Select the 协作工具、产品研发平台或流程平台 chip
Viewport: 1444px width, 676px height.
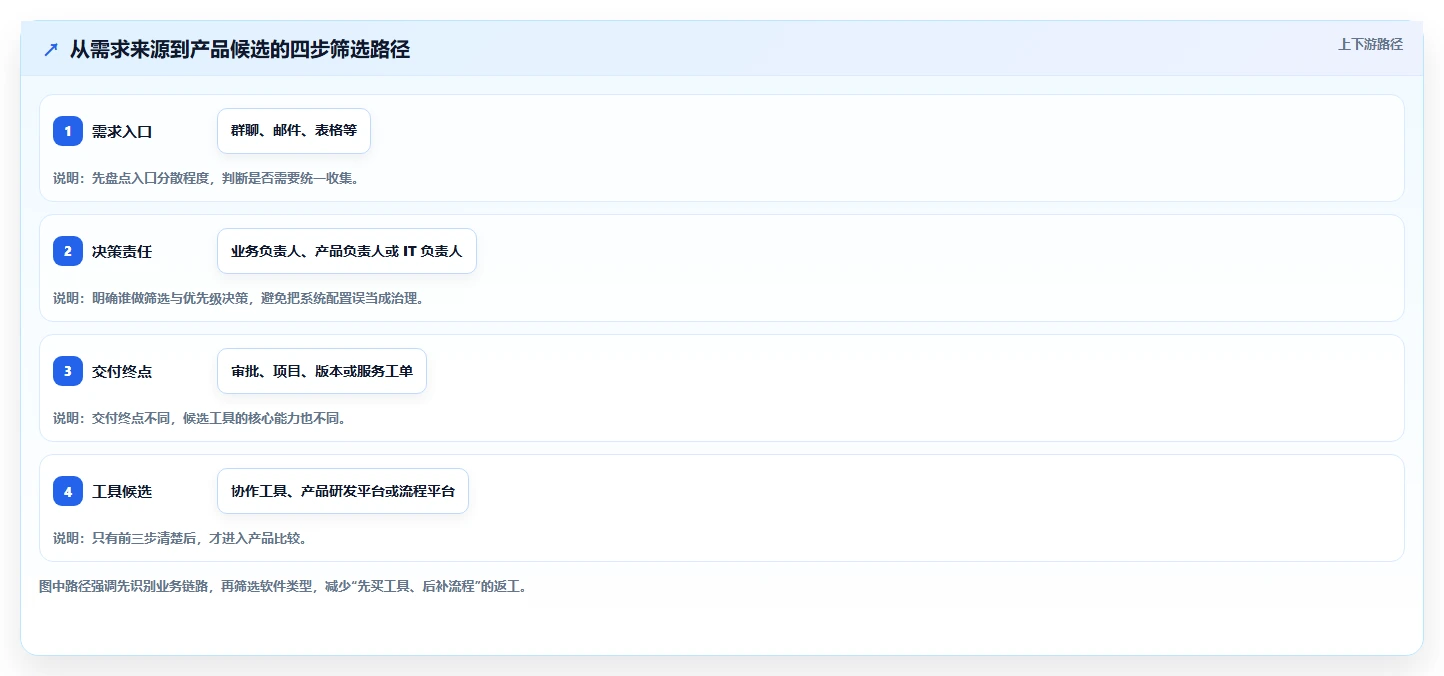(x=343, y=491)
